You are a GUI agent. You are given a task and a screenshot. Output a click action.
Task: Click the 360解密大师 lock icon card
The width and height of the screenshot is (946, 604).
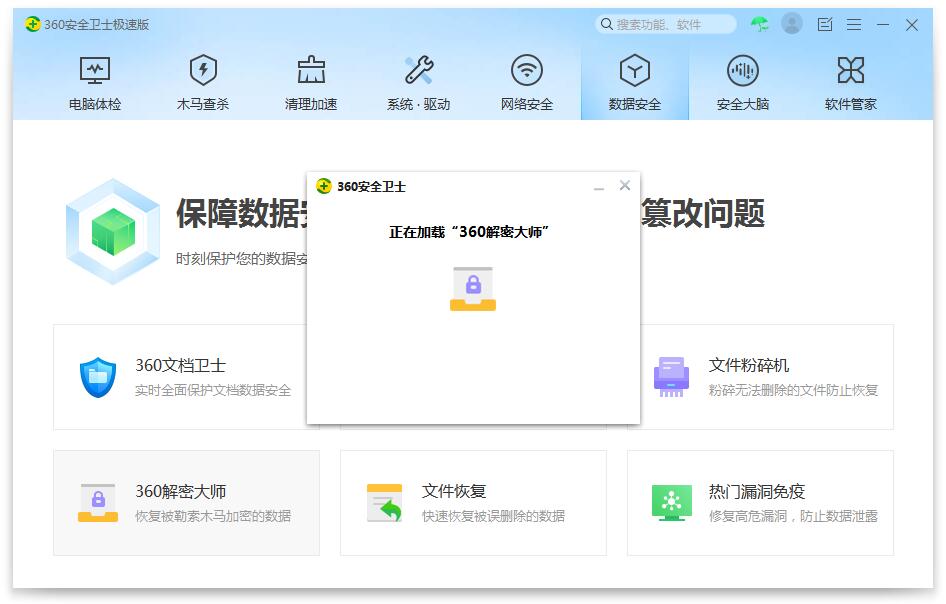[186, 503]
